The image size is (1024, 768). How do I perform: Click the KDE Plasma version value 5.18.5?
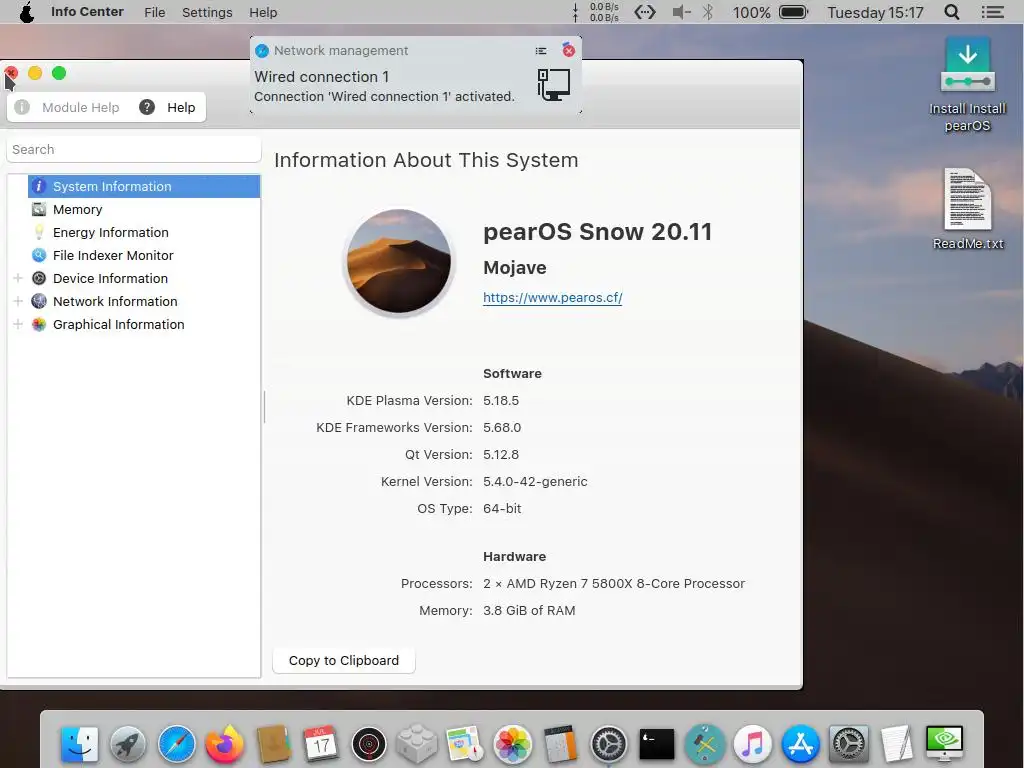(501, 400)
